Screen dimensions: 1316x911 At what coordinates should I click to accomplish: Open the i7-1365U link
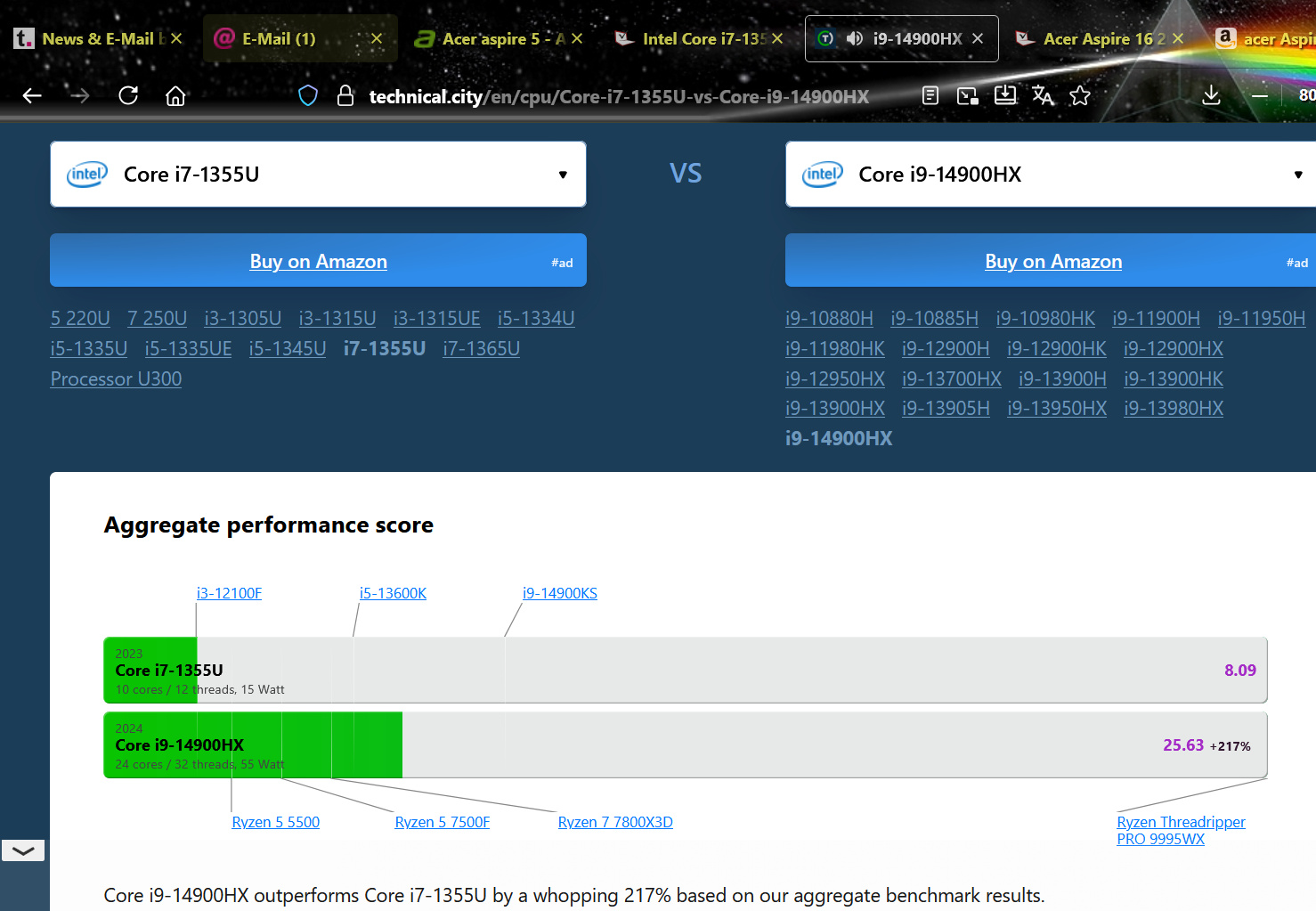pos(482,348)
